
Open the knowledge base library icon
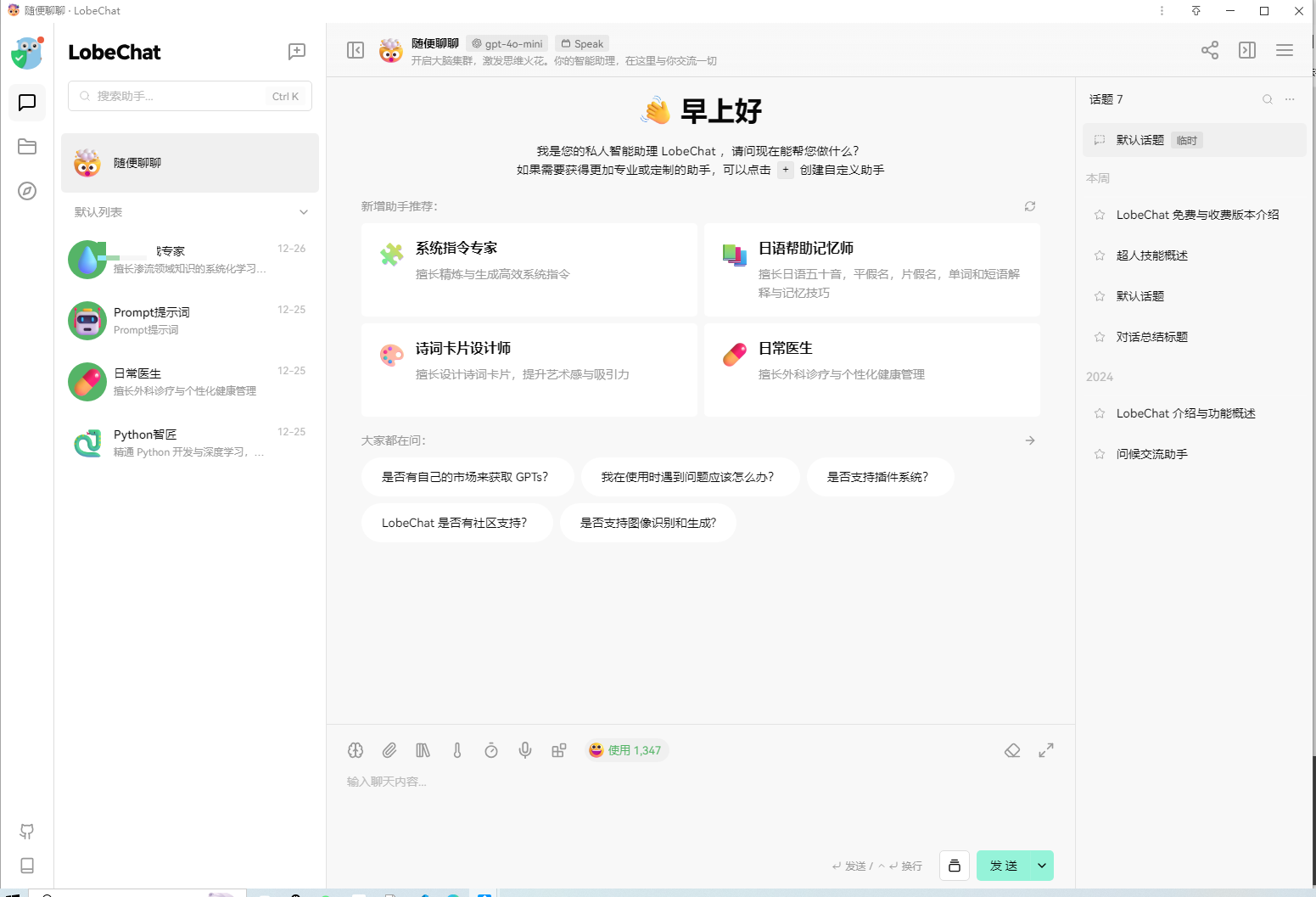tap(423, 750)
